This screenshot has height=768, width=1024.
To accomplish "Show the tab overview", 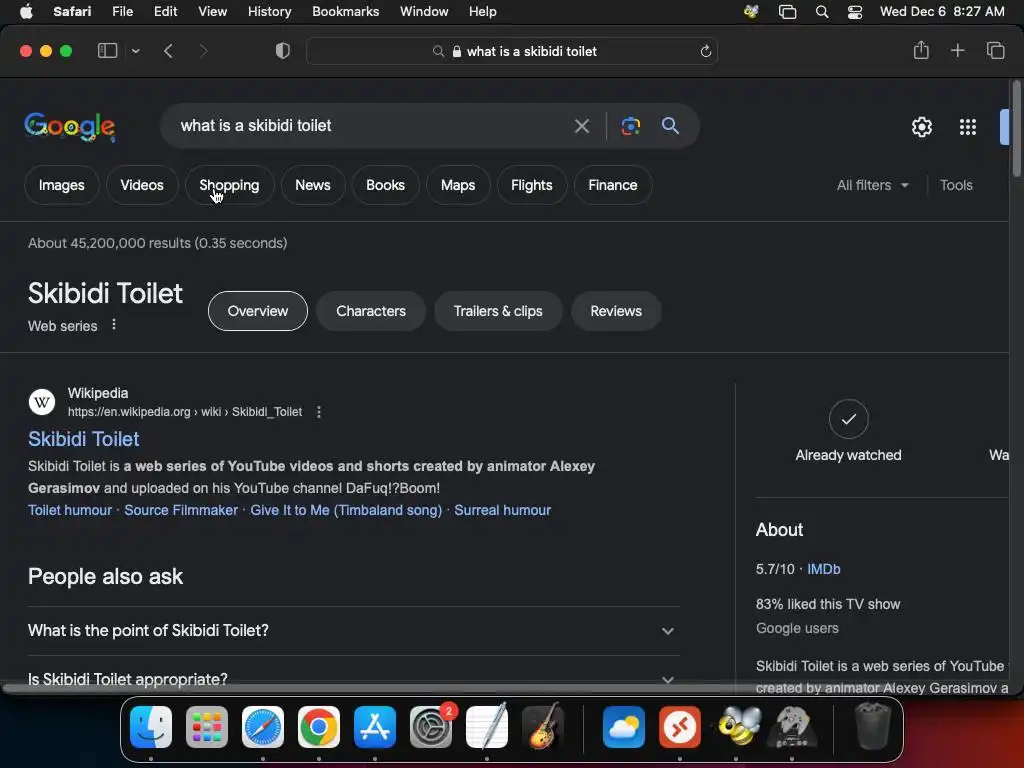I will point(995,50).
